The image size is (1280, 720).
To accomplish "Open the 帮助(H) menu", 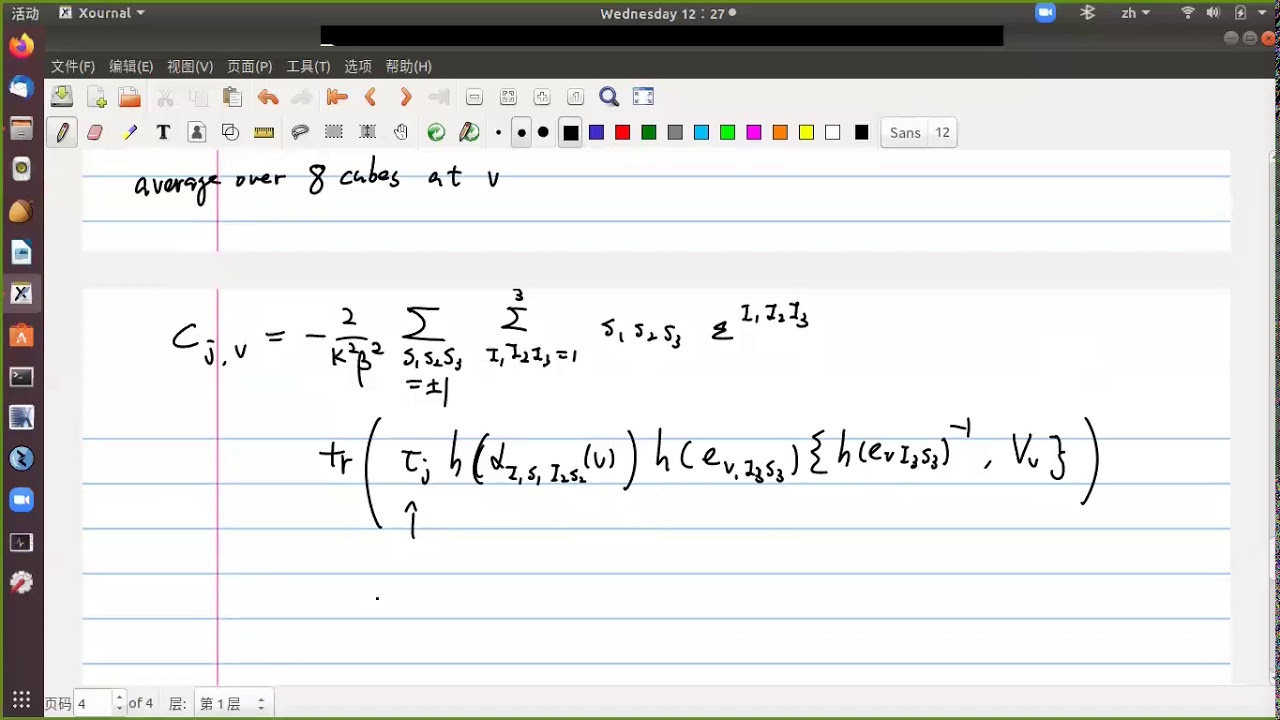I will [408, 66].
